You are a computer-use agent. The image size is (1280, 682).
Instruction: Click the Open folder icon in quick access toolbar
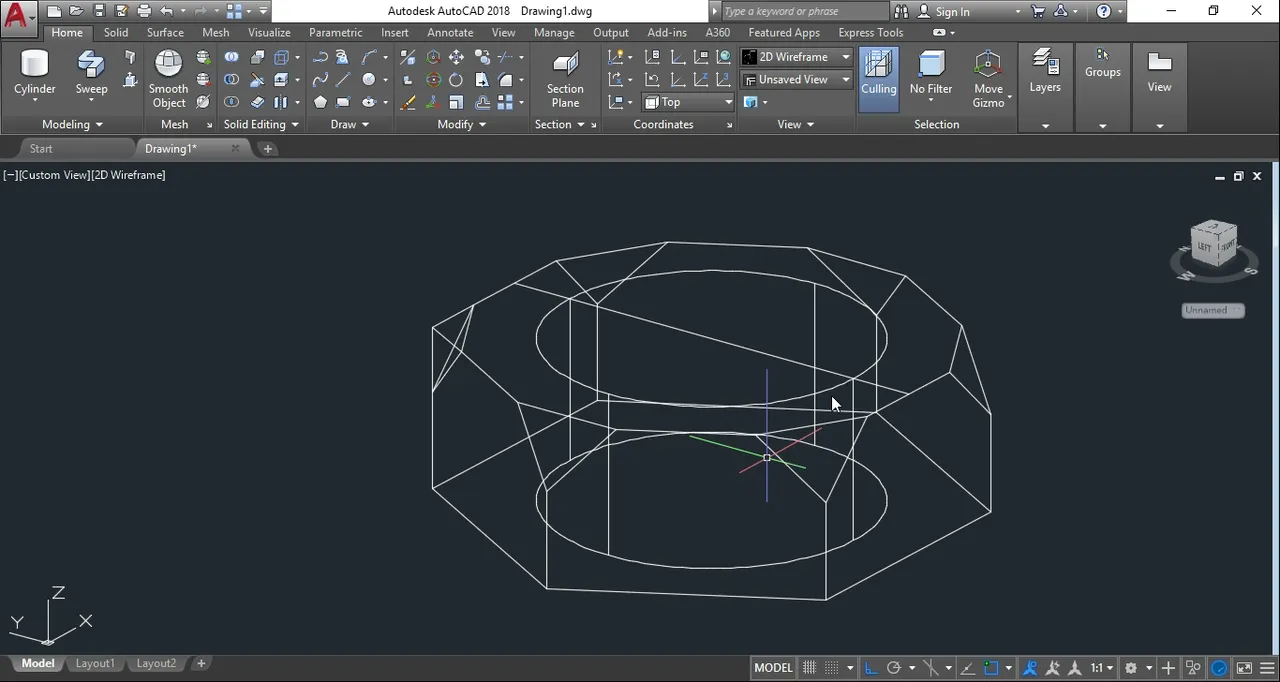click(x=76, y=11)
